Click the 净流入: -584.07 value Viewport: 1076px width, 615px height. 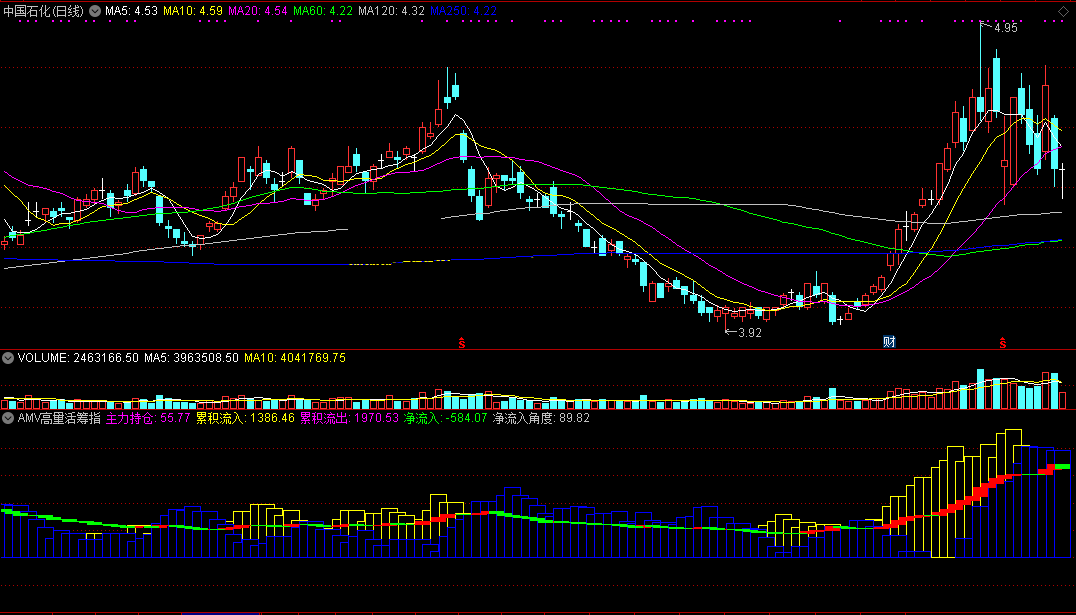pos(445,417)
